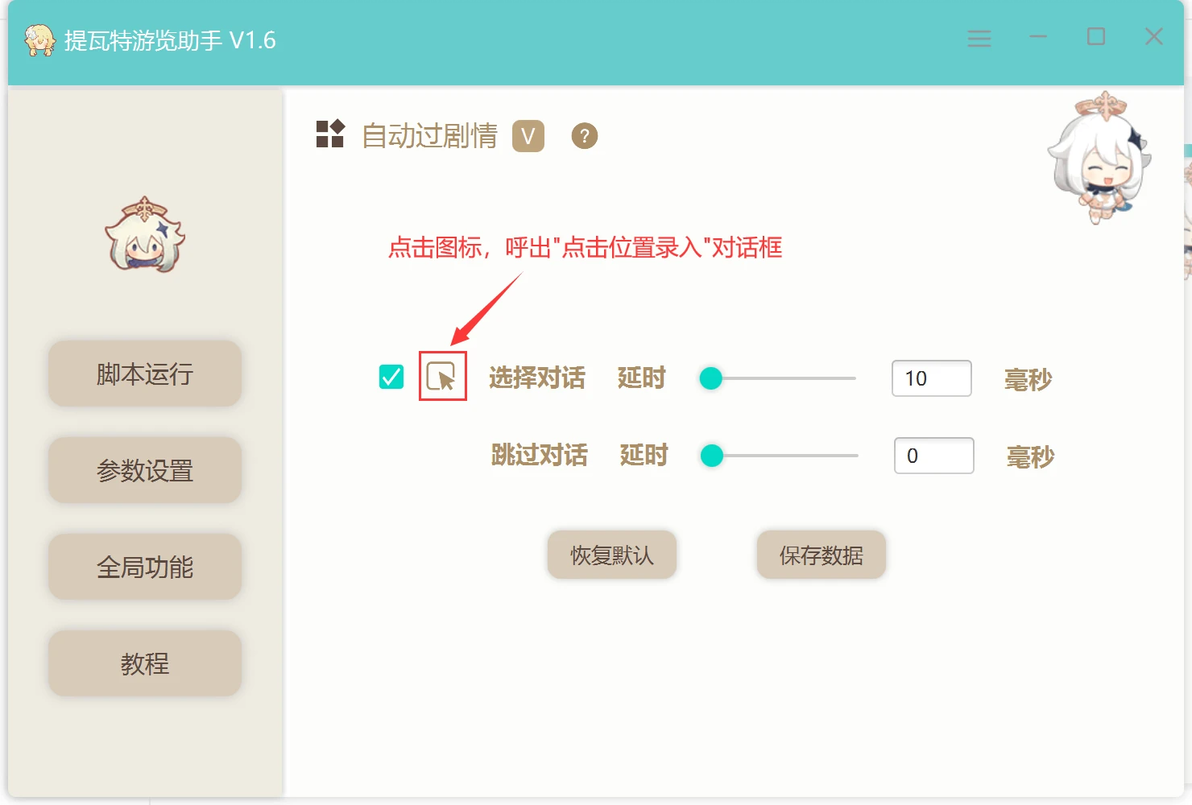Open the hamburger menu in title bar
Viewport: 1192px width, 805px height.
979,38
